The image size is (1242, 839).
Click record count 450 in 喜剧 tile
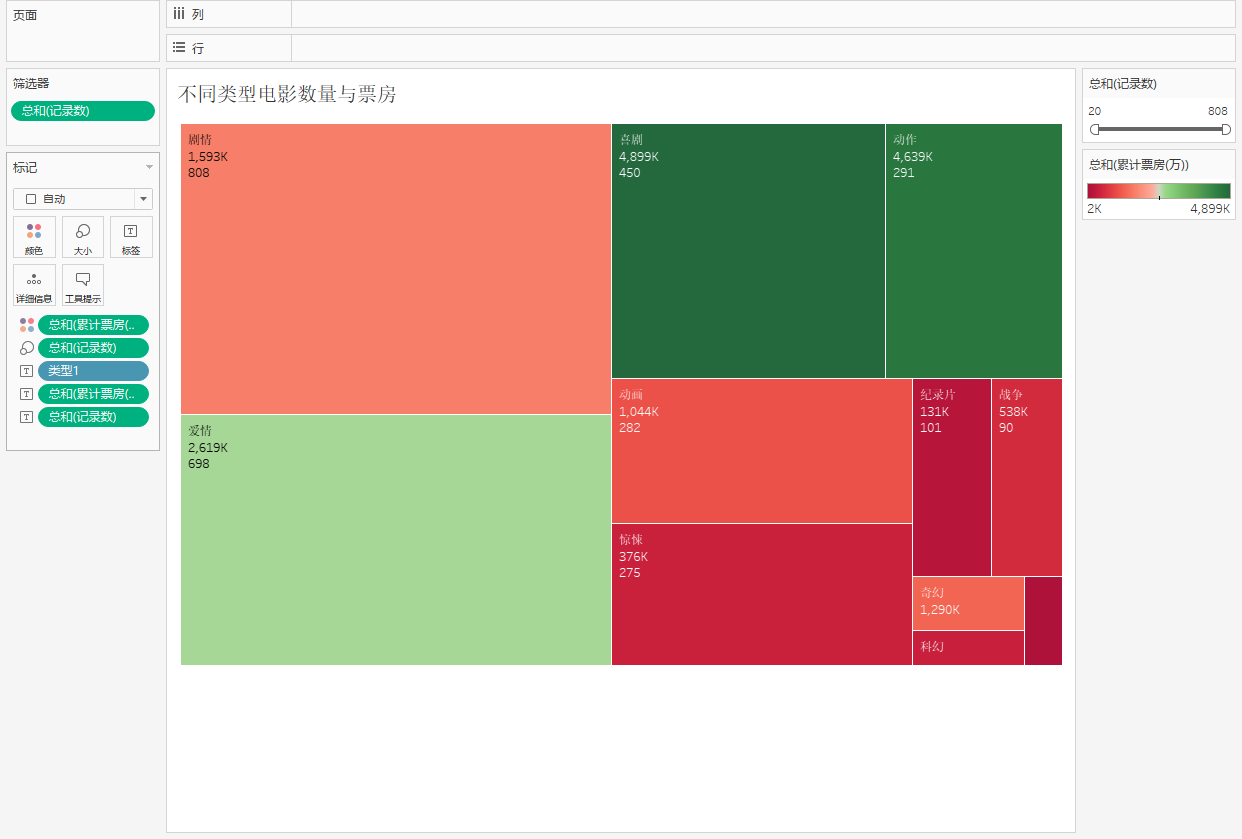pos(630,173)
